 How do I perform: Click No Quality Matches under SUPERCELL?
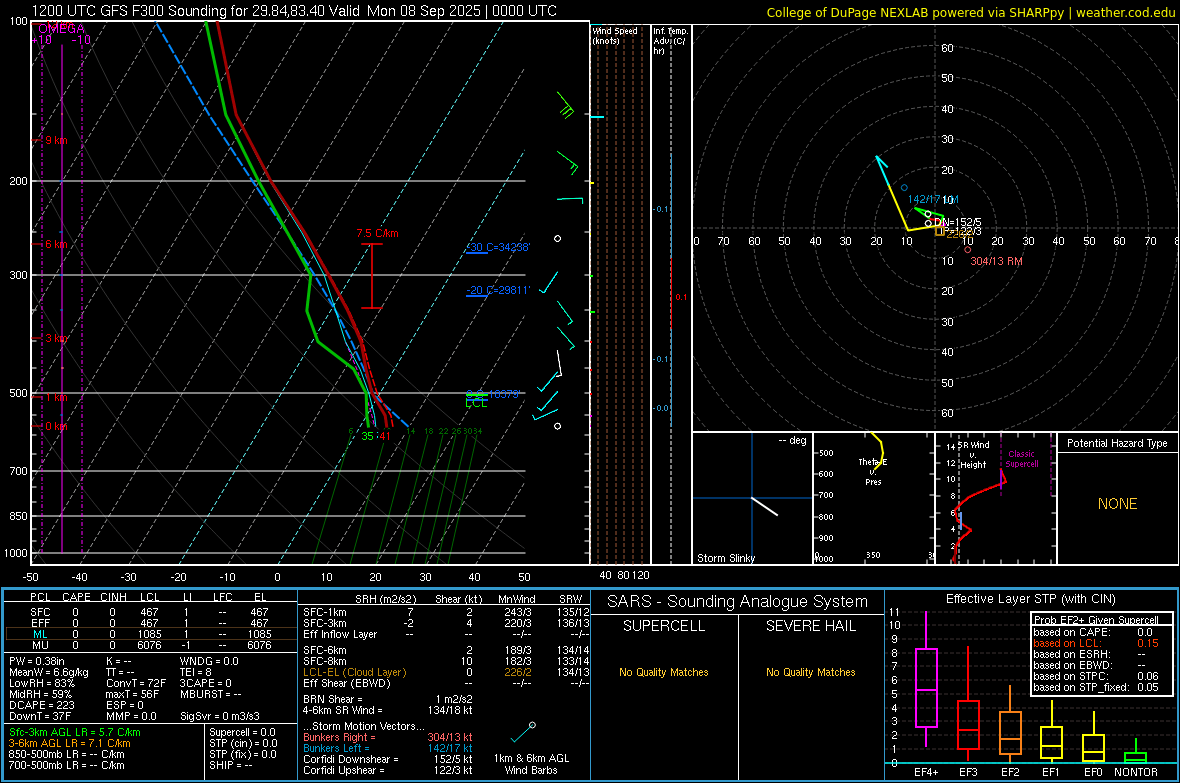click(664, 672)
